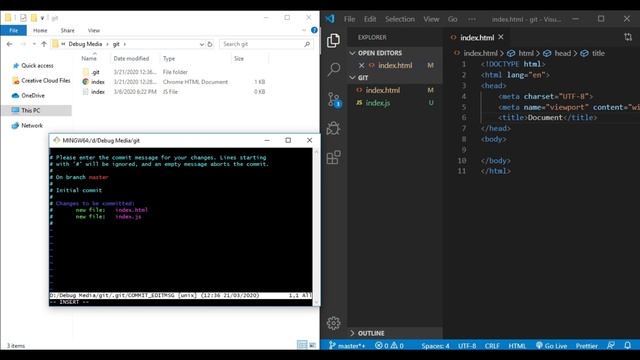
Task: Click the VS Code logo icon
Action: click(x=330, y=19)
